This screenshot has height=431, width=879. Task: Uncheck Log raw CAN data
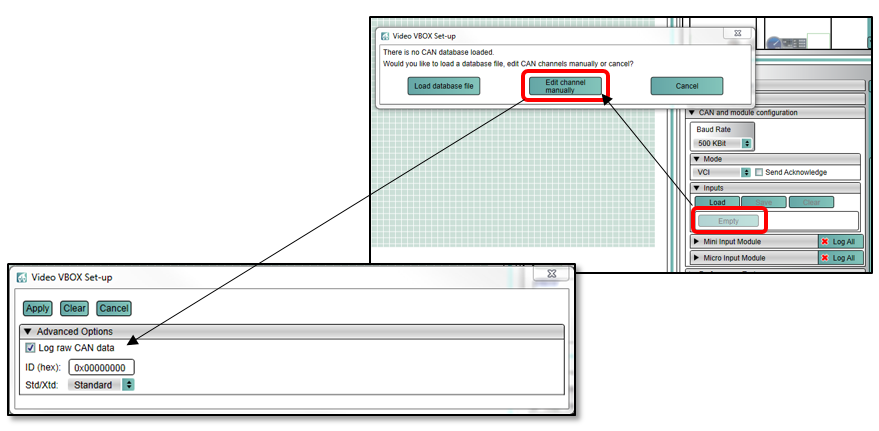(30, 348)
